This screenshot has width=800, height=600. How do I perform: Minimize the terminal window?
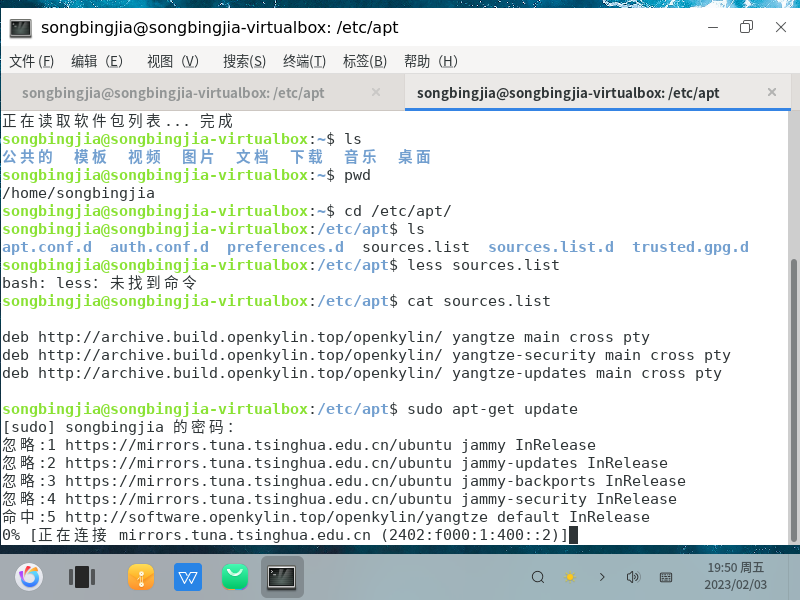click(x=713, y=27)
